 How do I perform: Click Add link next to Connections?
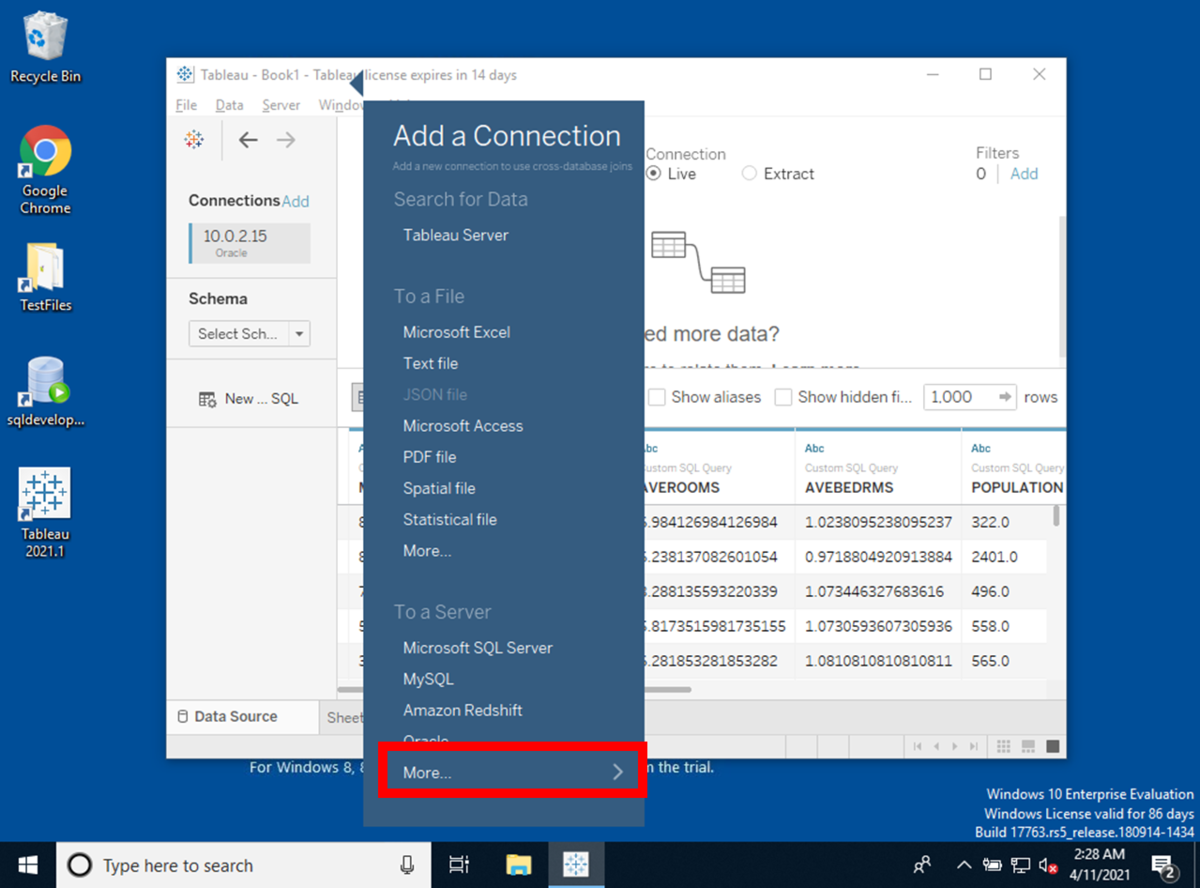click(x=296, y=201)
